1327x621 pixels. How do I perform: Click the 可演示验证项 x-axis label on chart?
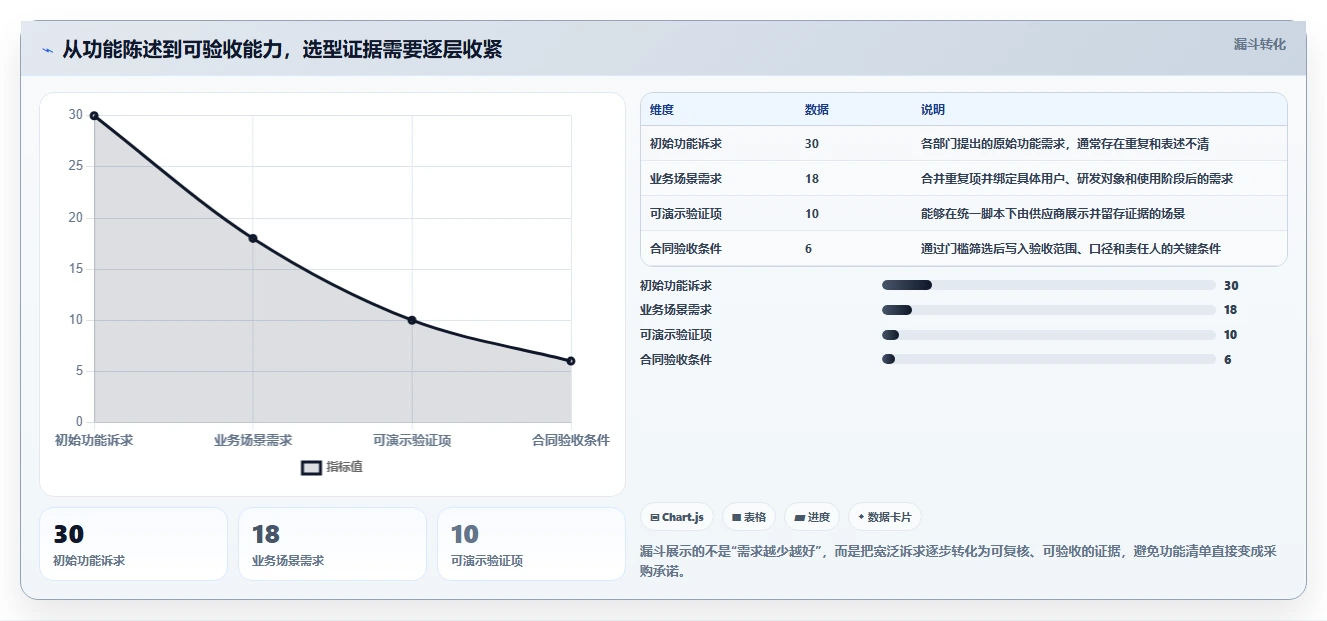tap(412, 440)
